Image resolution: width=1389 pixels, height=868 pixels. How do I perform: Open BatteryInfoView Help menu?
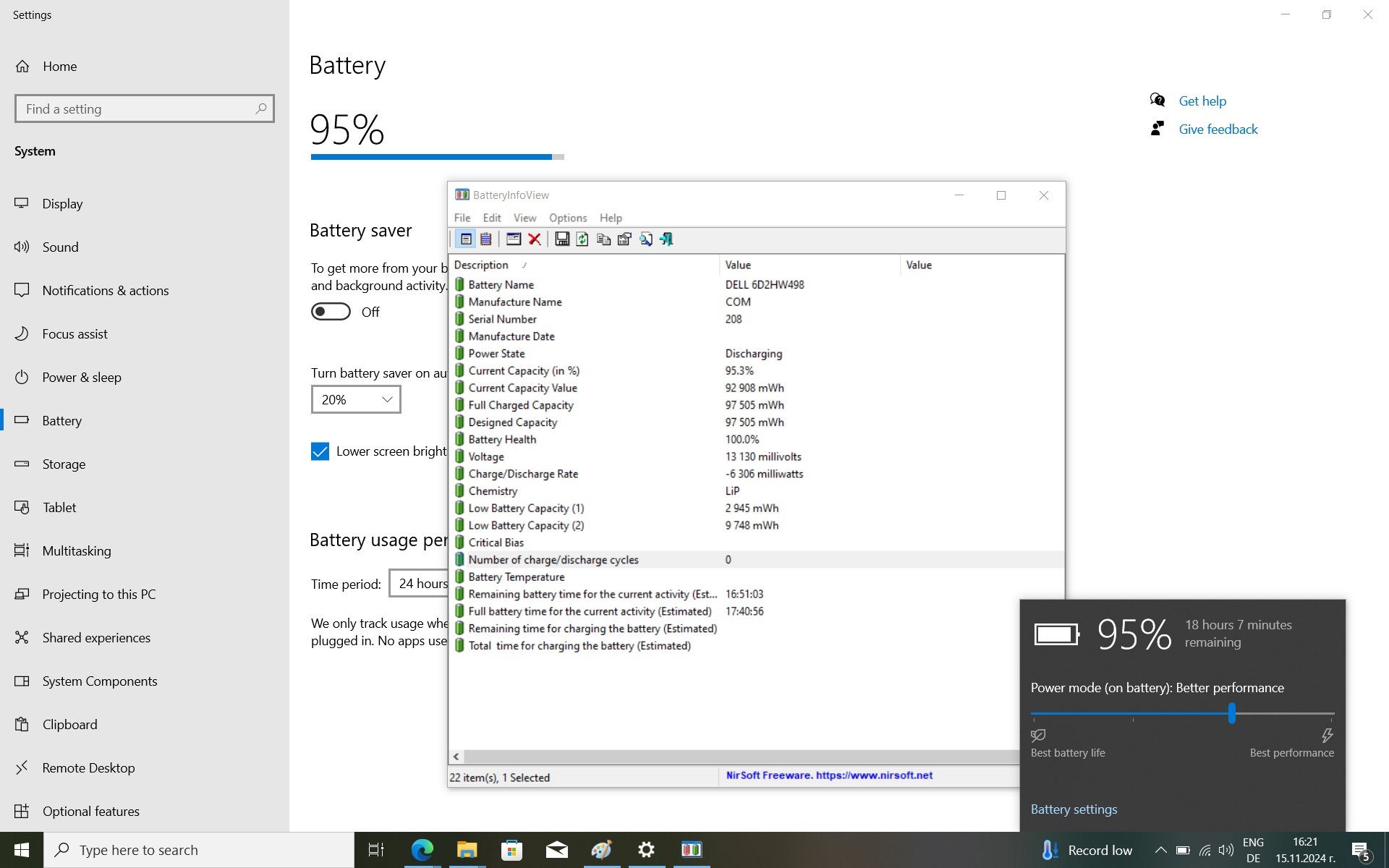(x=611, y=218)
